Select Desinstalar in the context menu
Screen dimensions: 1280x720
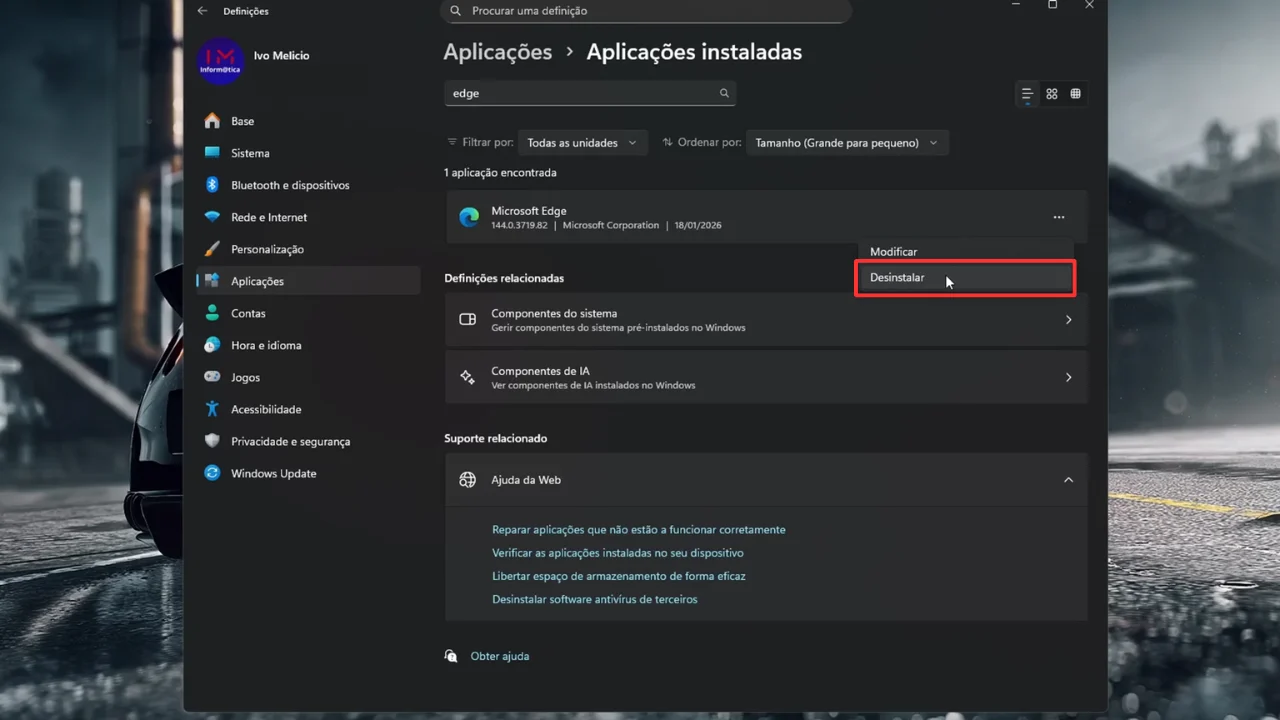click(965, 278)
